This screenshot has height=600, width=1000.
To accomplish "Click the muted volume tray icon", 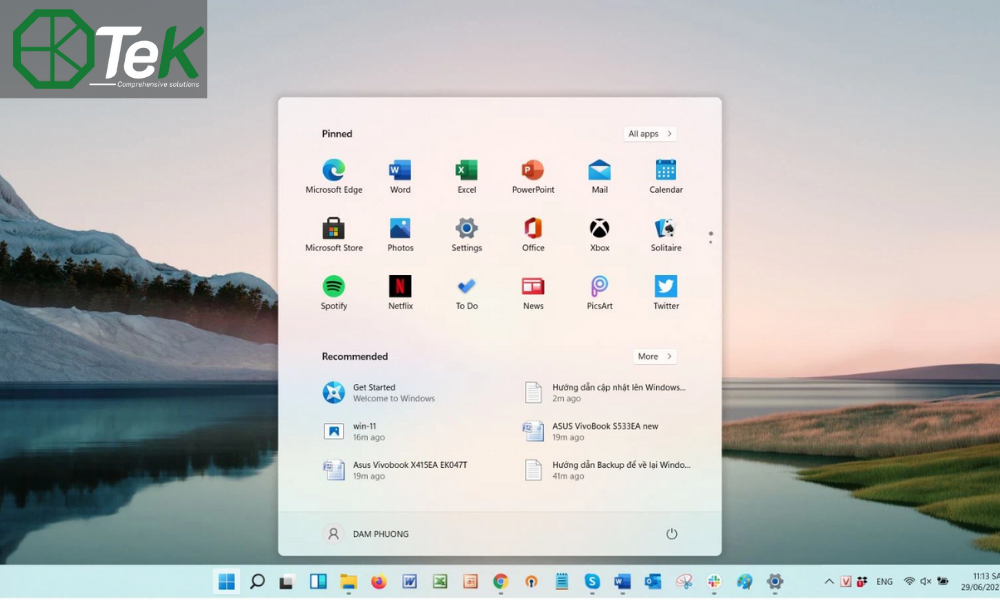I will point(925,581).
